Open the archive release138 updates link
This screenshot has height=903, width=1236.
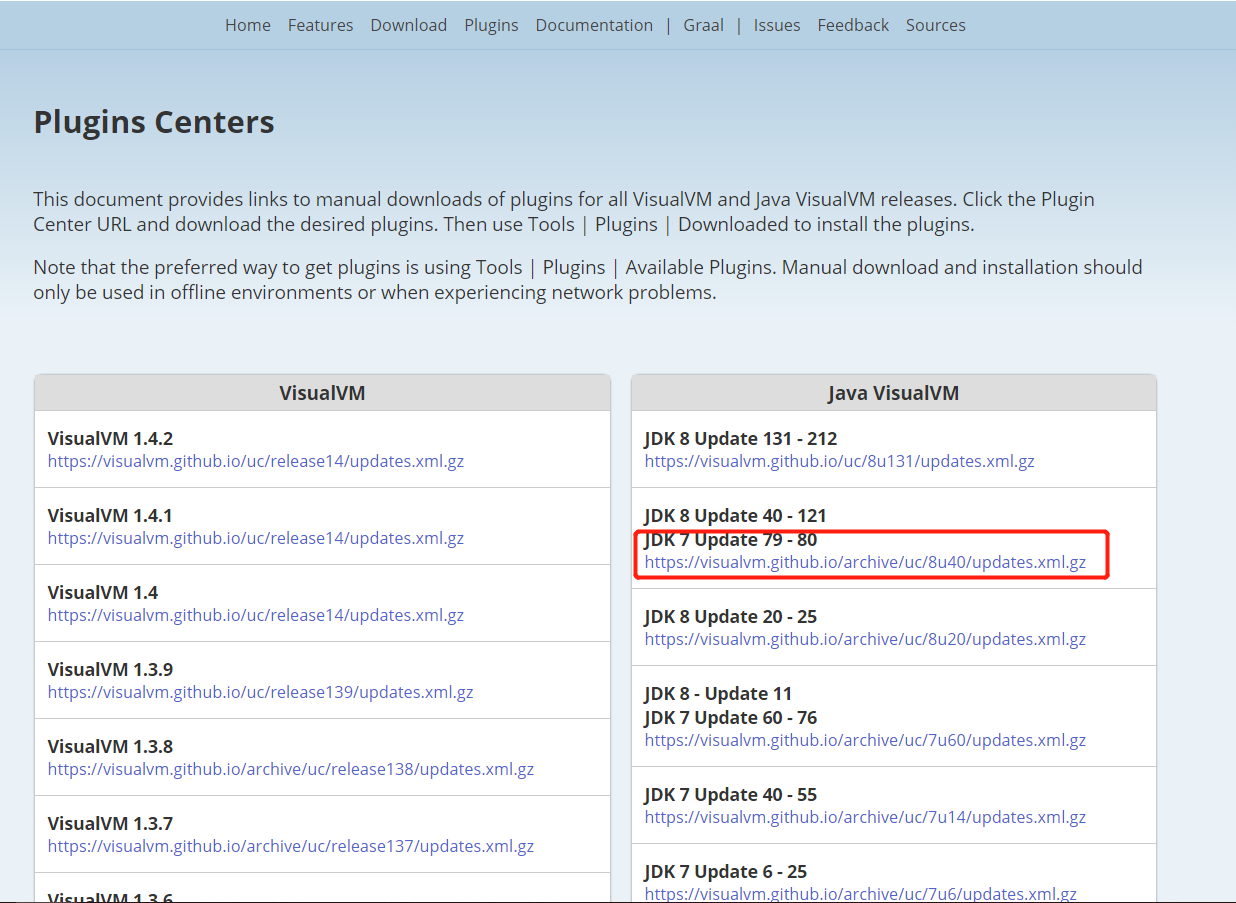[291, 769]
